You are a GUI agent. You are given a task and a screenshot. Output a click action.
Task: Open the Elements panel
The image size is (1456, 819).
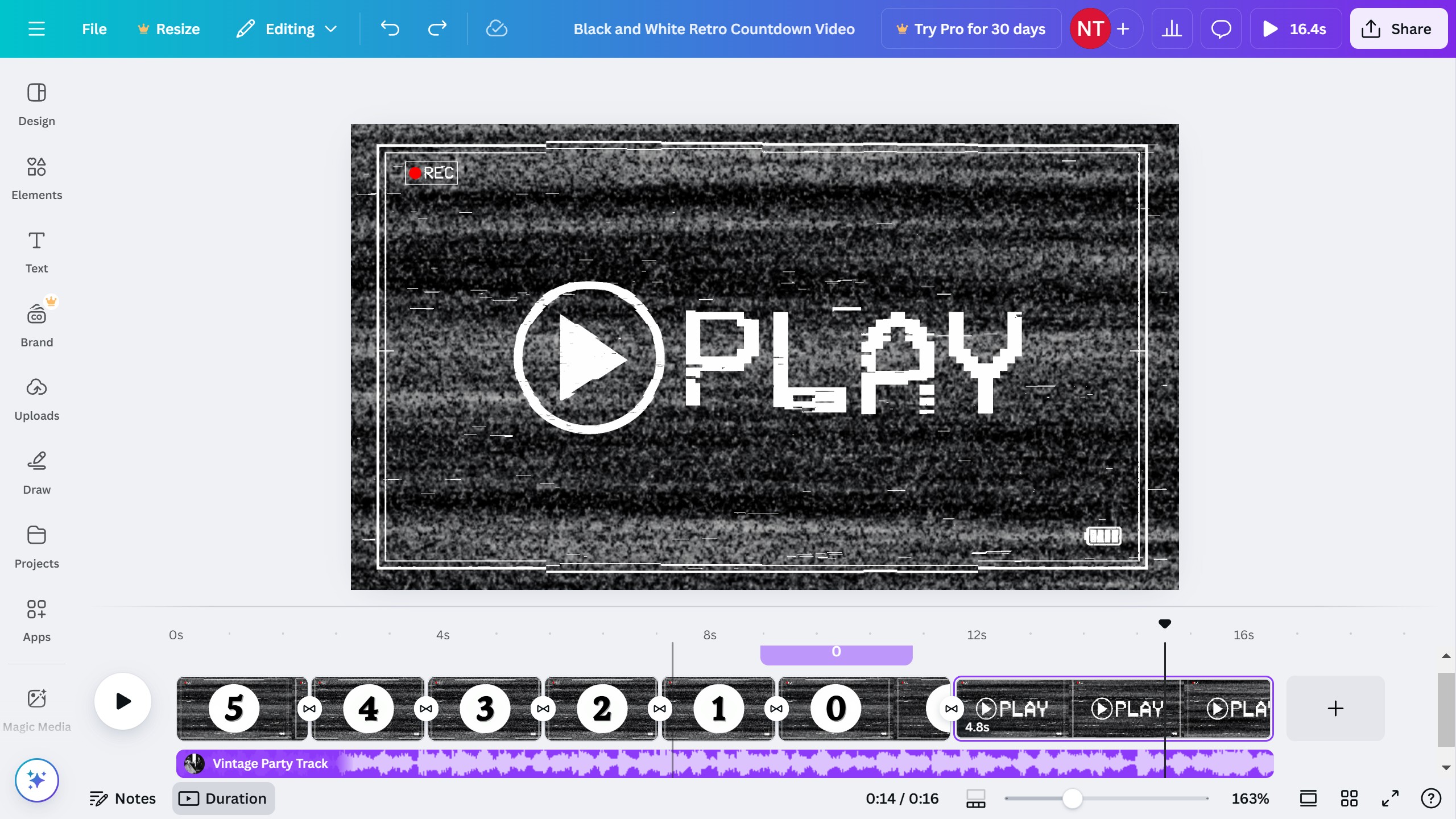coord(36,178)
